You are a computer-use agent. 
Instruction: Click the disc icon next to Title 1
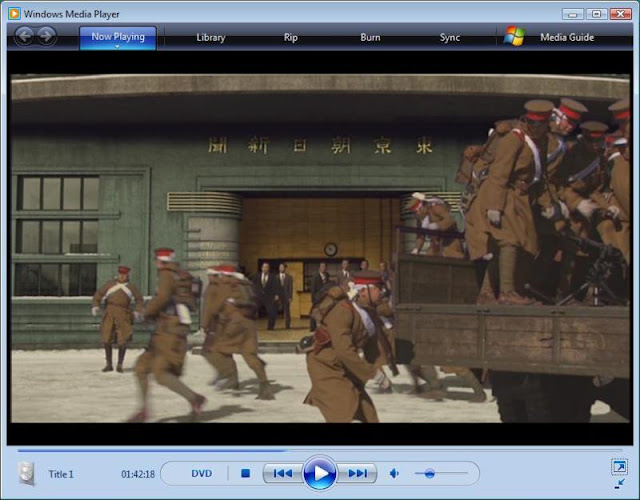27,473
